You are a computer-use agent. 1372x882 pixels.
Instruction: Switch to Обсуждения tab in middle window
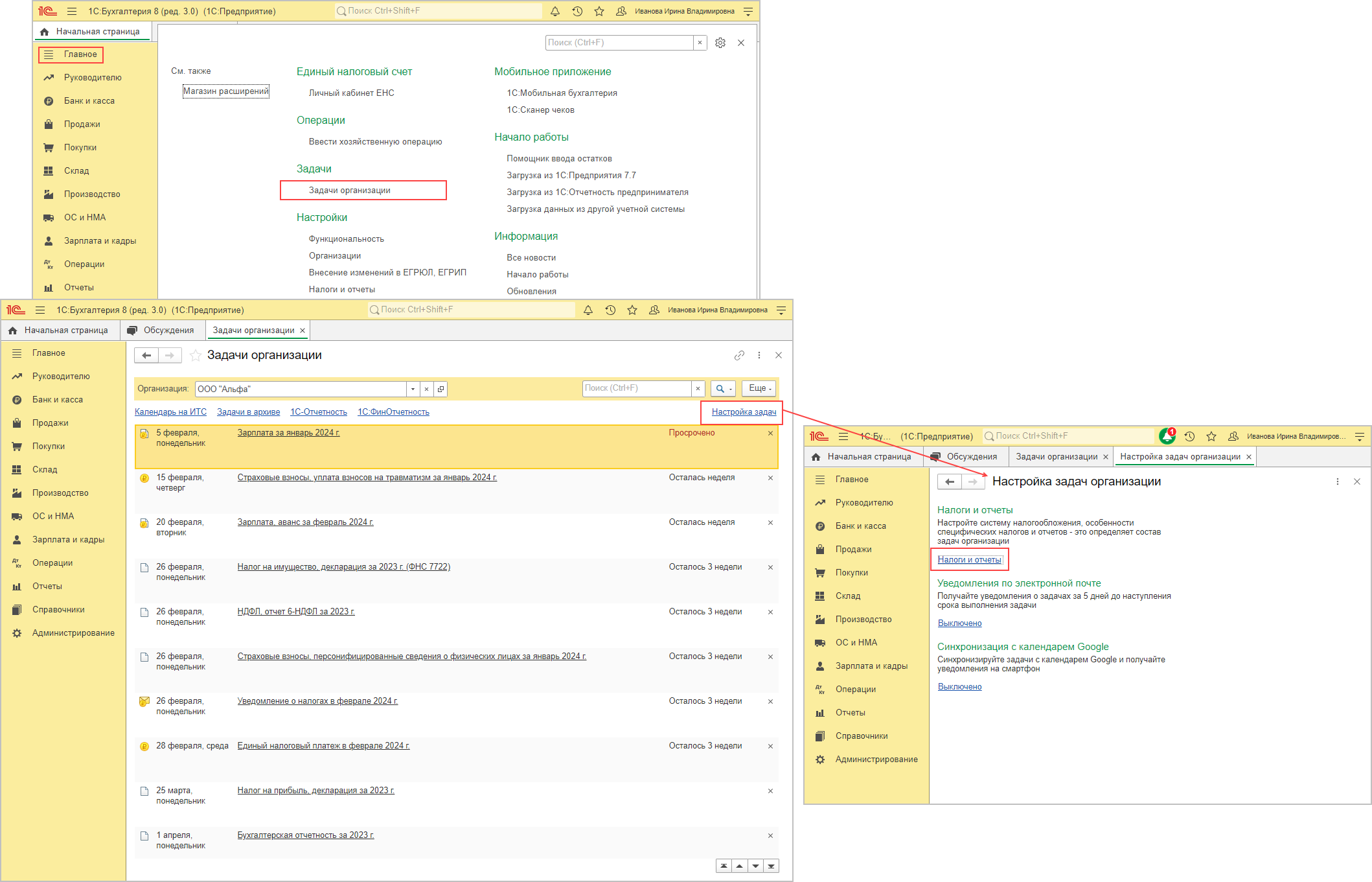[x=162, y=331]
